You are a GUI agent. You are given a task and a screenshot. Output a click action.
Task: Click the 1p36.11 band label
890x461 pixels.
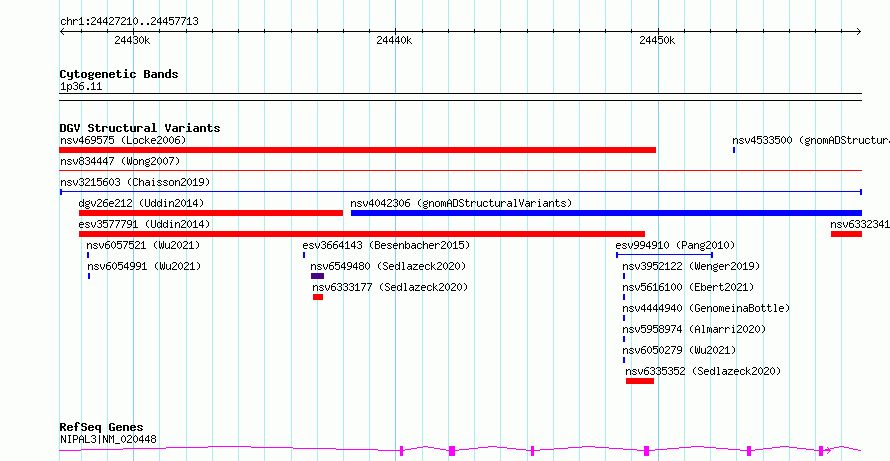pyautogui.click(x=81, y=87)
